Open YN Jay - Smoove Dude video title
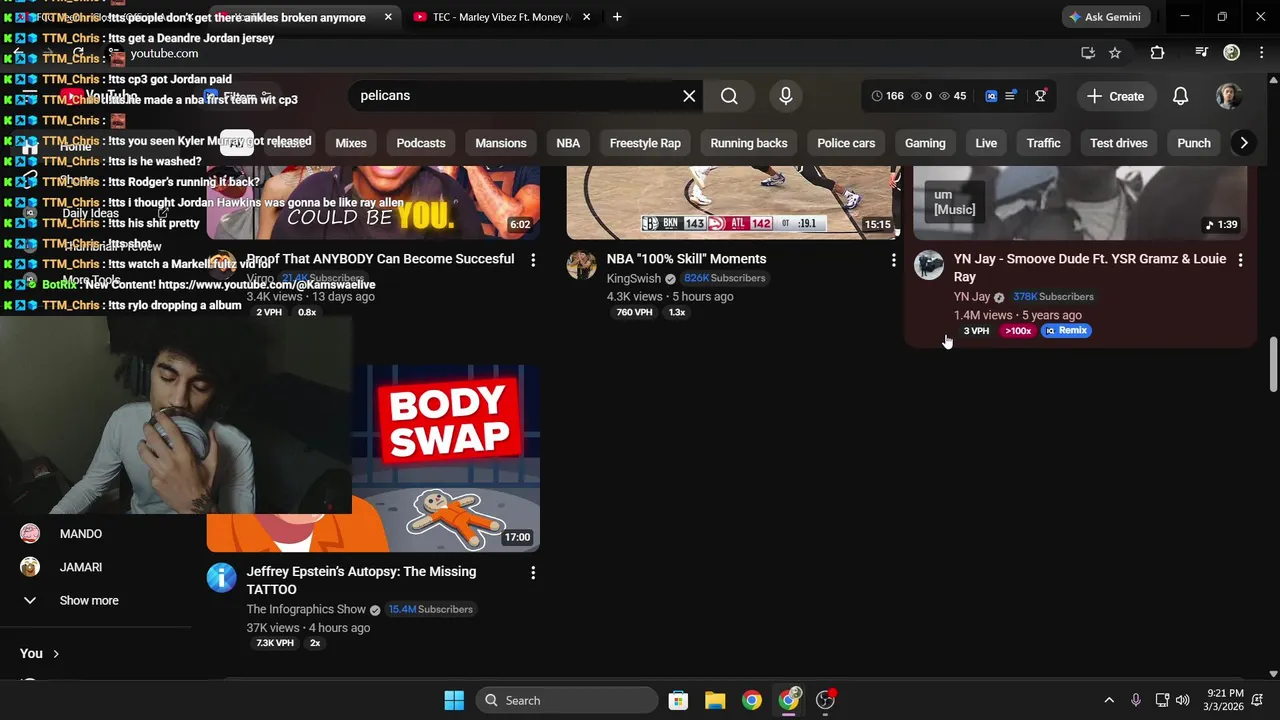The height and width of the screenshot is (720, 1280). [x=1090, y=268]
